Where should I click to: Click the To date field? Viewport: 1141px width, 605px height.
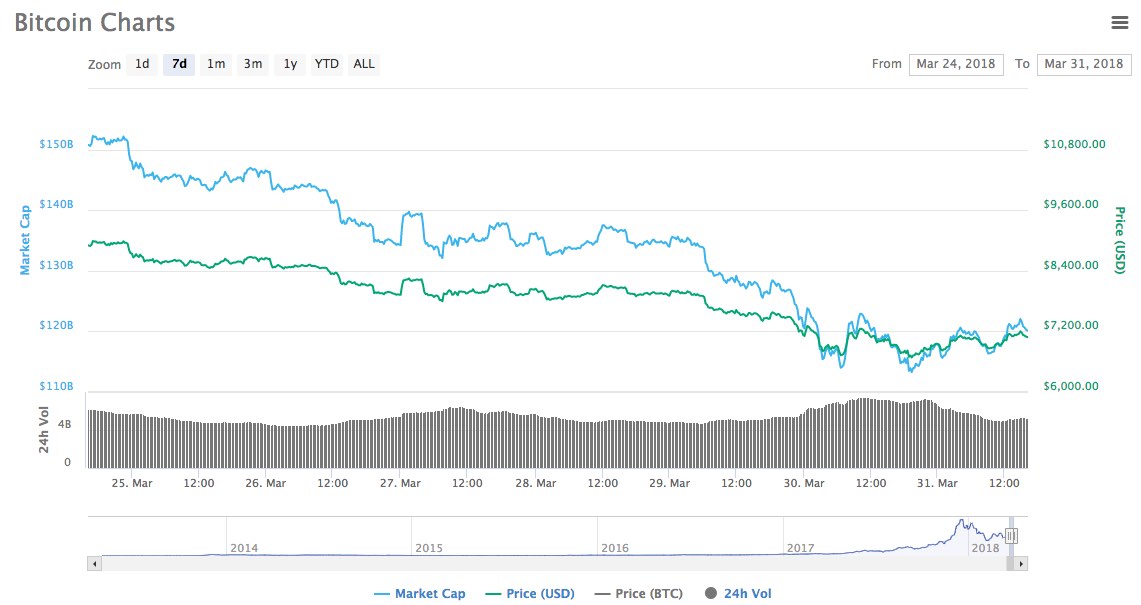[1084, 64]
